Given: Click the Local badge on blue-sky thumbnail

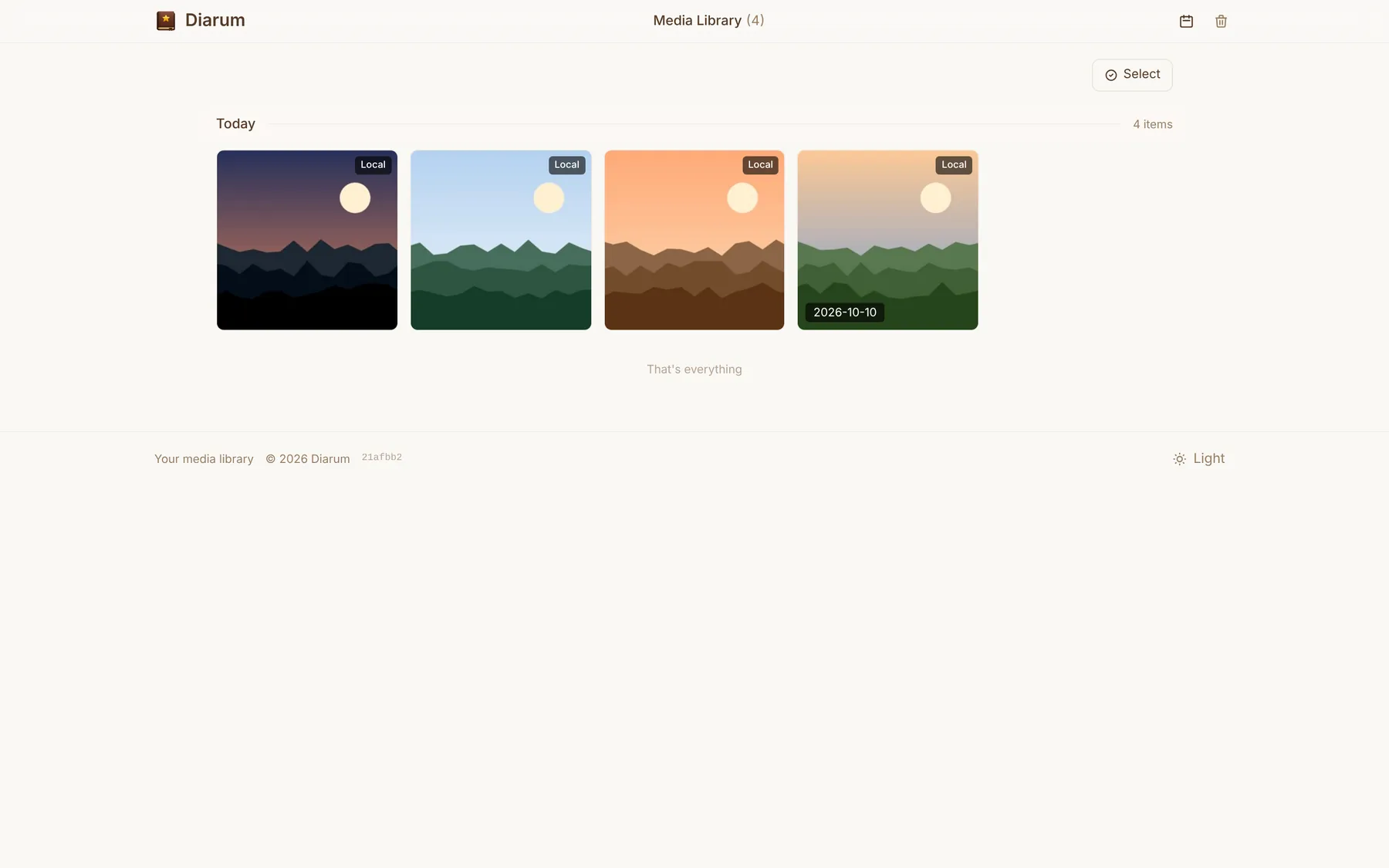Looking at the screenshot, I should pyautogui.click(x=566, y=165).
